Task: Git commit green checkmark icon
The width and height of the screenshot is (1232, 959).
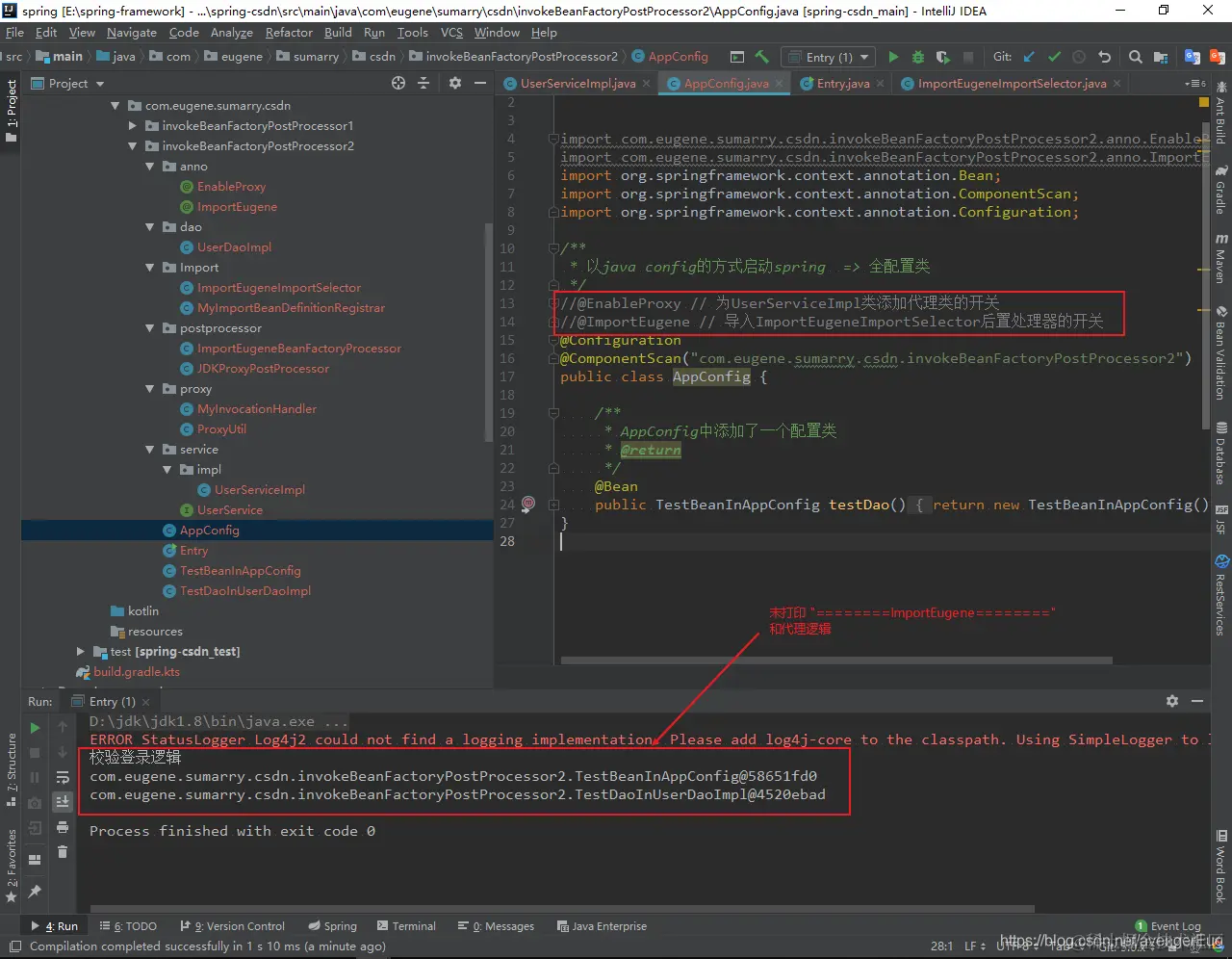Action: (x=1054, y=57)
